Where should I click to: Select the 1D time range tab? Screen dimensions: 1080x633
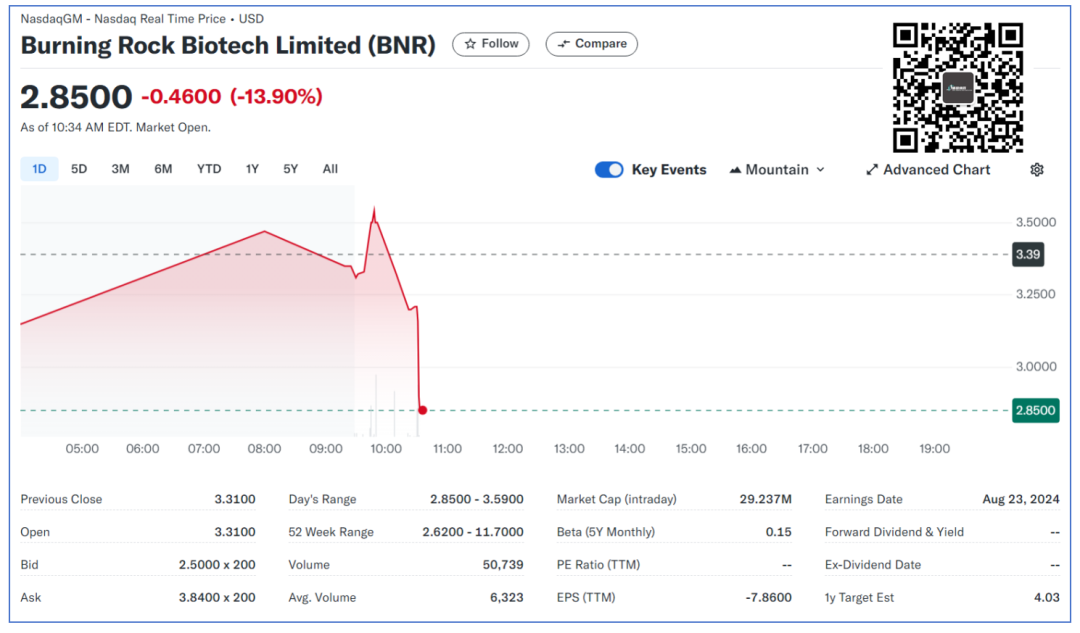39,169
